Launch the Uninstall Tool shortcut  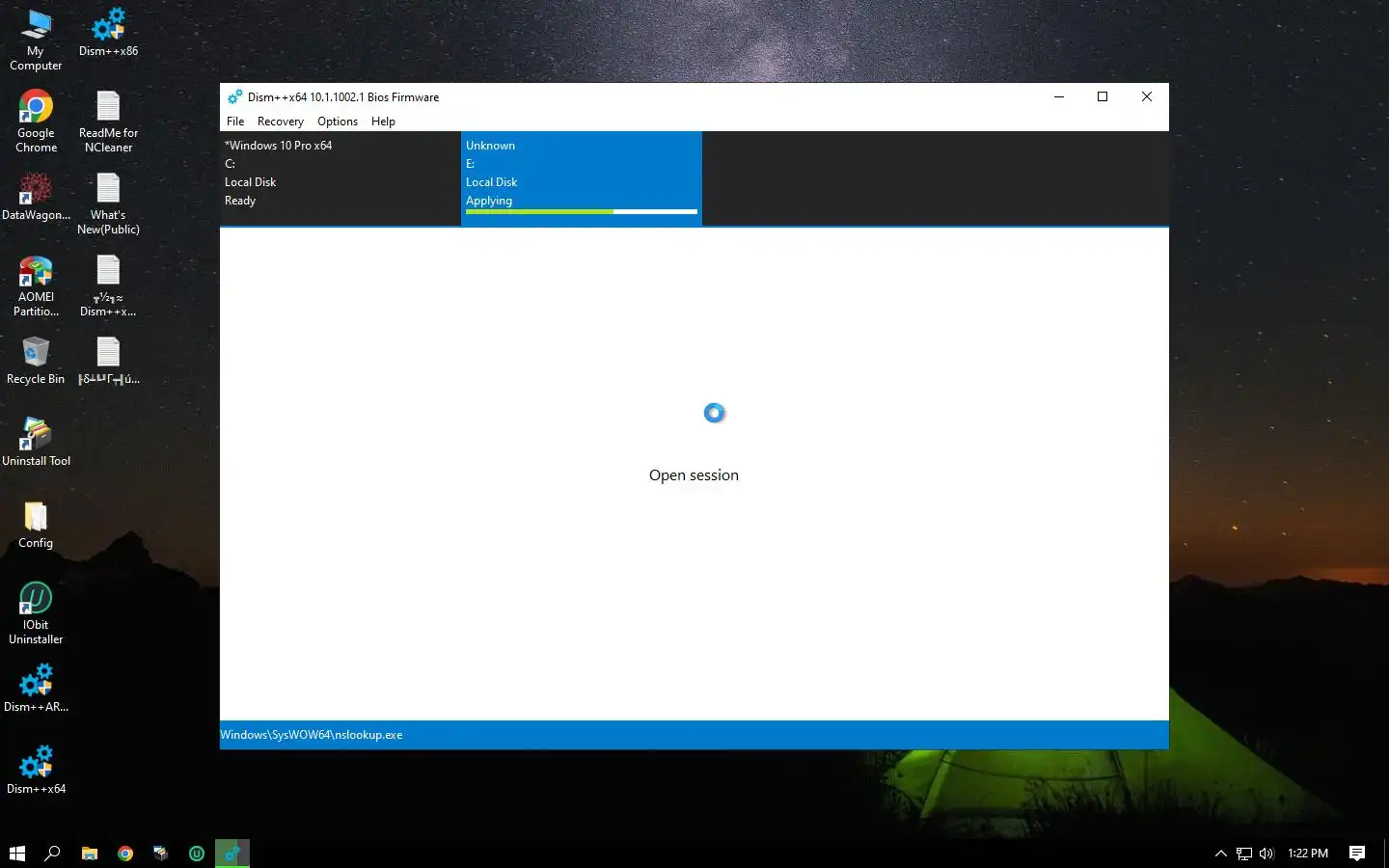click(x=36, y=443)
